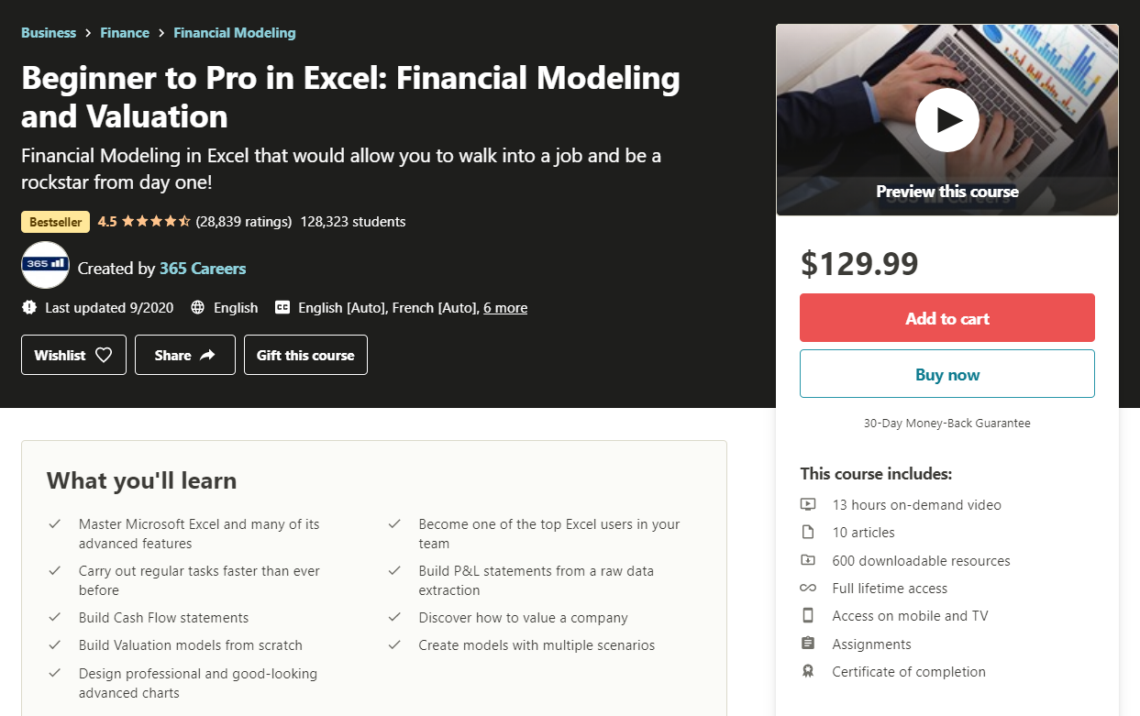This screenshot has width=1140, height=716.
Task: Select the Wishlist heart icon
Action: [106, 354]
